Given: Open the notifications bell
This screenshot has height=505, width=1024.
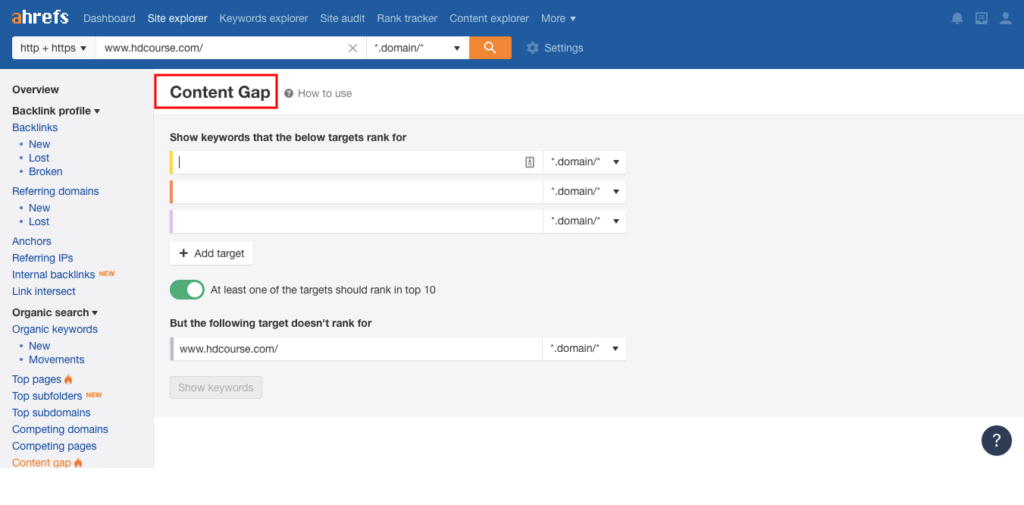Looking at the screenshot, I should click(957, 18).
